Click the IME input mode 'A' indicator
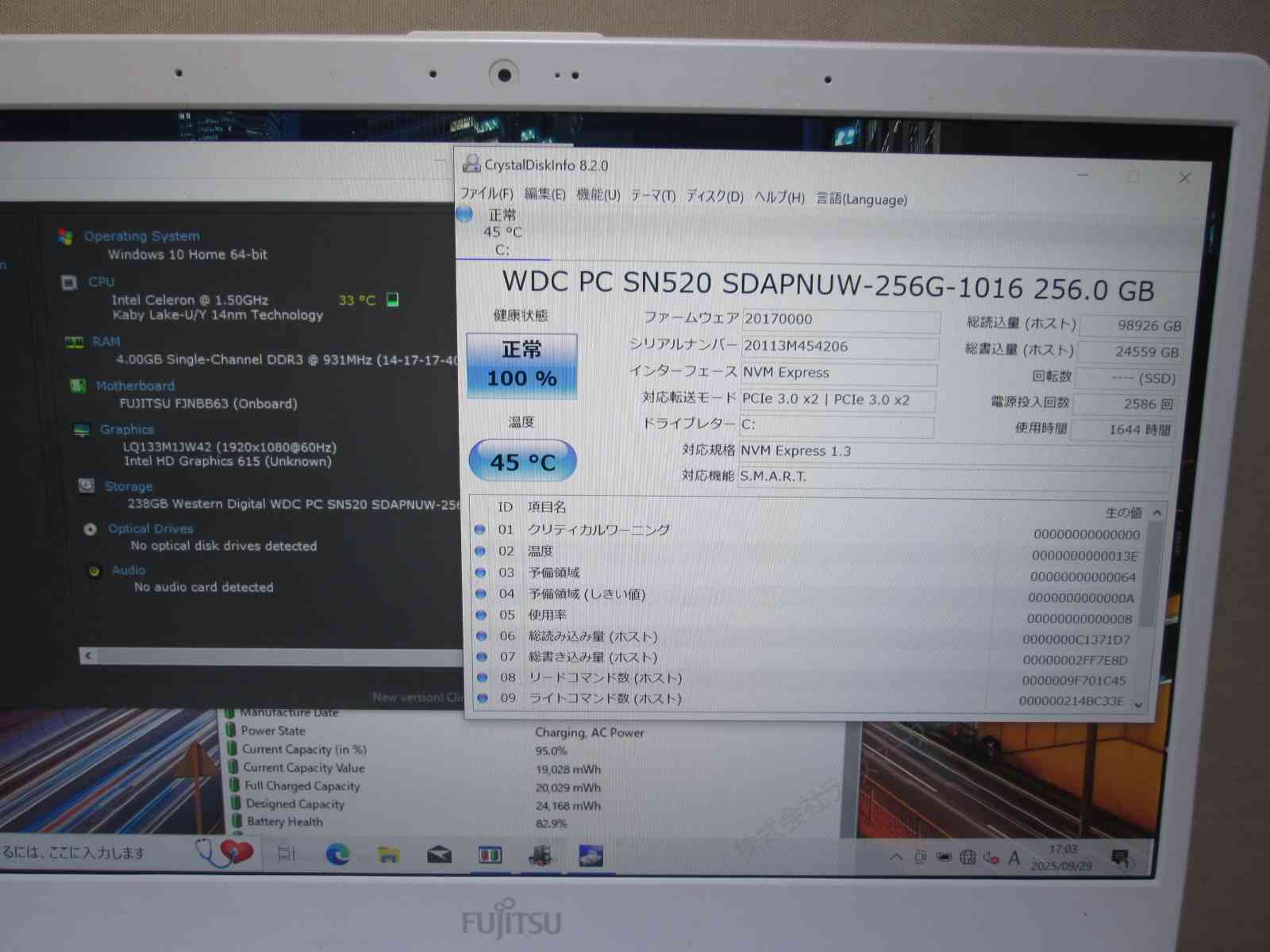Image resolution: width=1270 pixels, height=952 pixels. (1014, 858)
